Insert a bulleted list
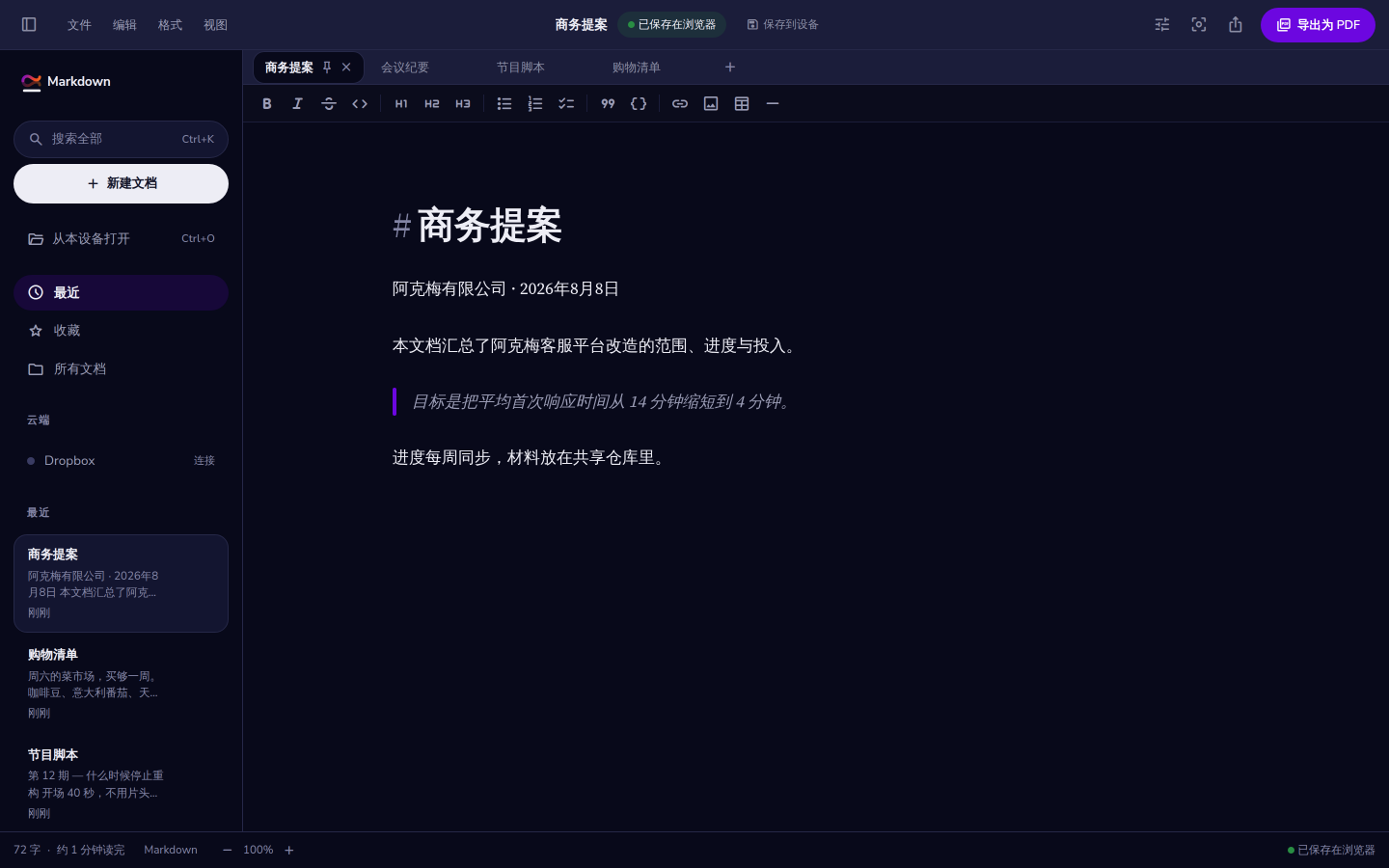The image size is (1389, 868). [x=504, y=103]
